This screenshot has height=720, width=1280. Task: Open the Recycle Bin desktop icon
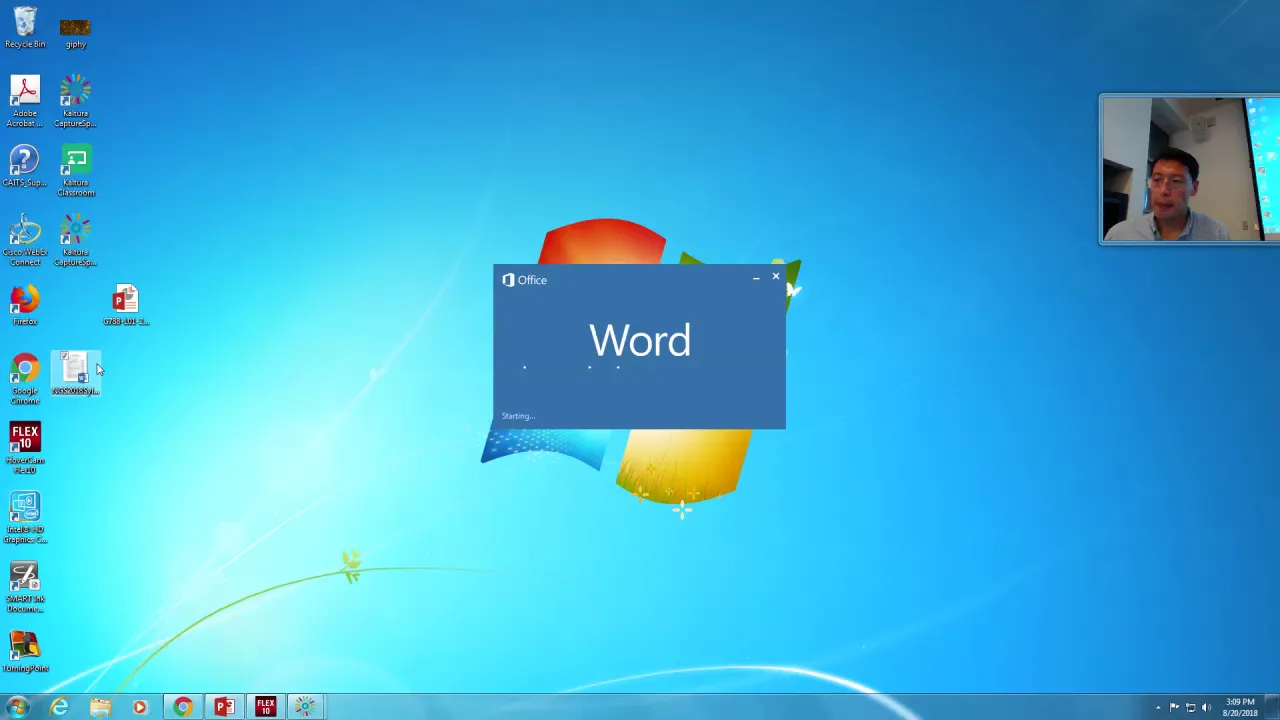pyautogui.click(x=25, y=28)
